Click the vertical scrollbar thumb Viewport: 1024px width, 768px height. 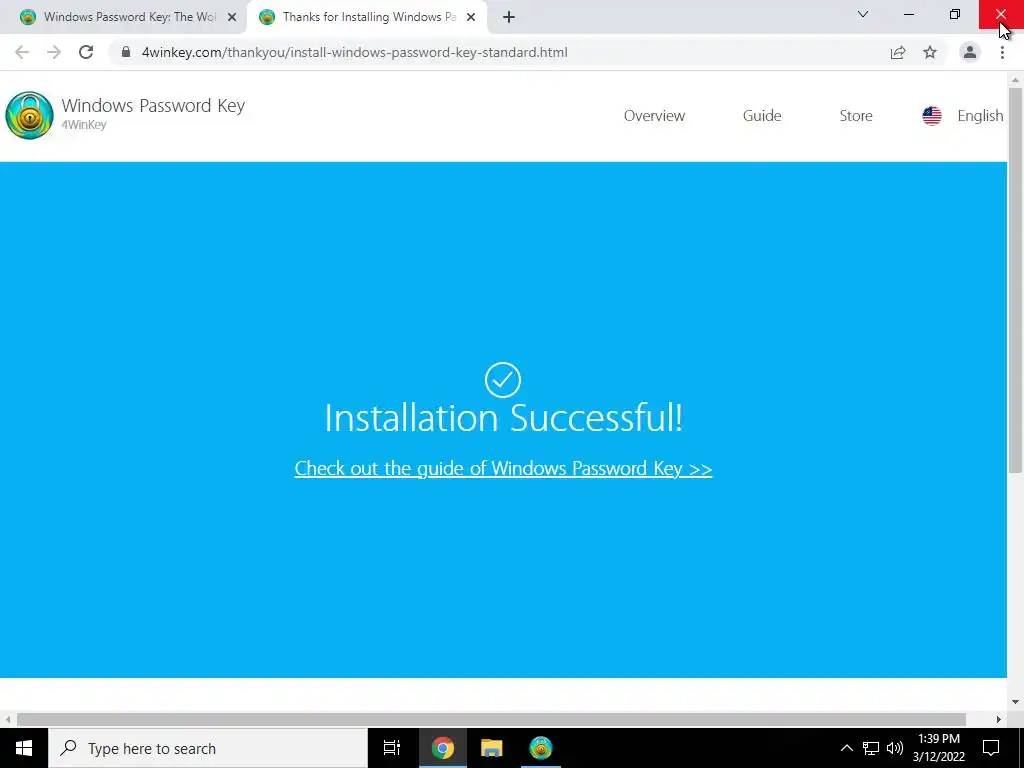1016,280
